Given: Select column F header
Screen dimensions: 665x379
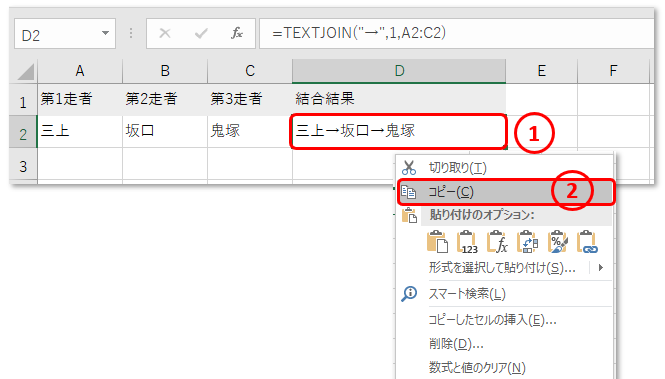Looking at the screenshot, I should [613, 71].
